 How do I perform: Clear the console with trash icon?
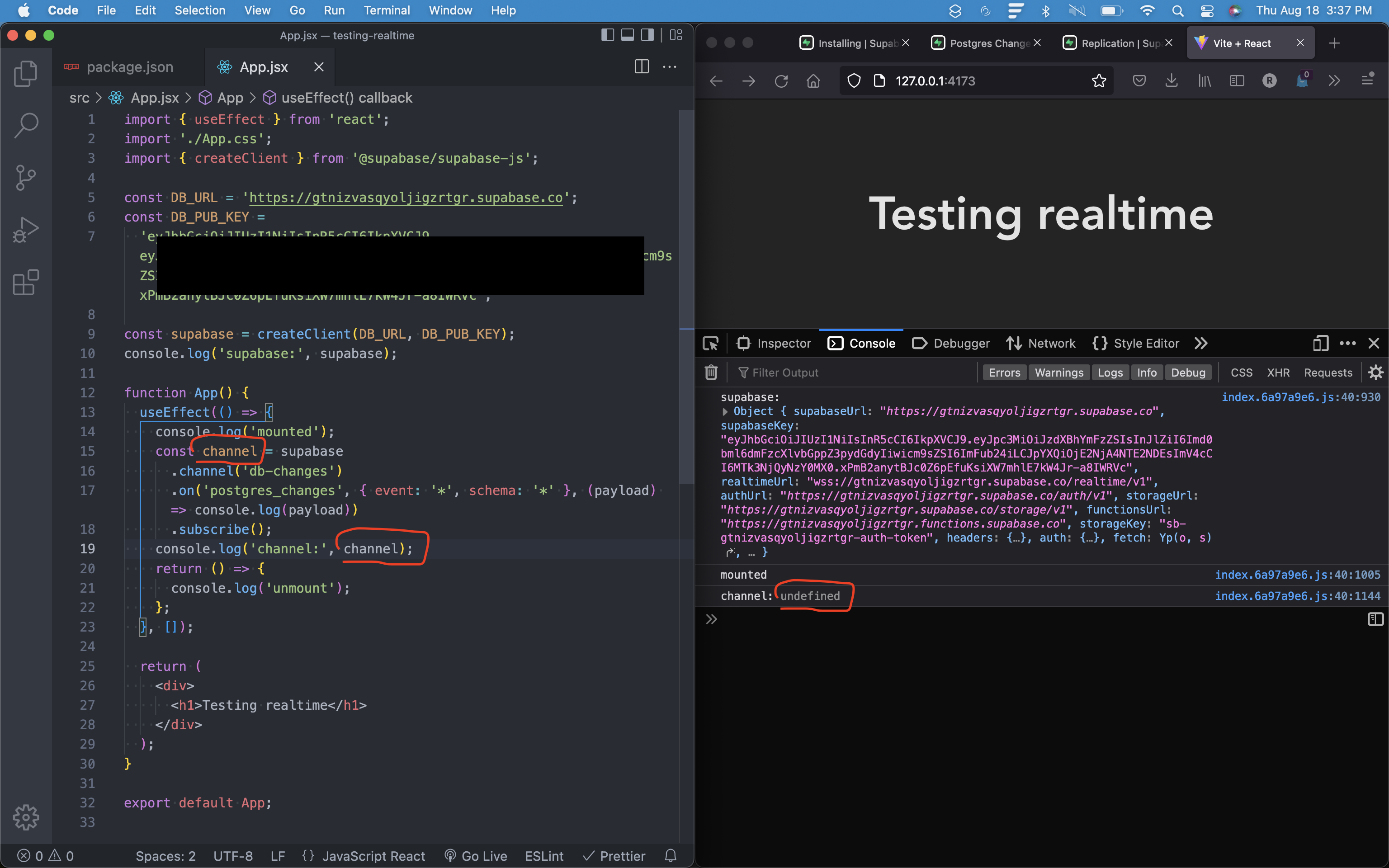[x=711, y=373]
